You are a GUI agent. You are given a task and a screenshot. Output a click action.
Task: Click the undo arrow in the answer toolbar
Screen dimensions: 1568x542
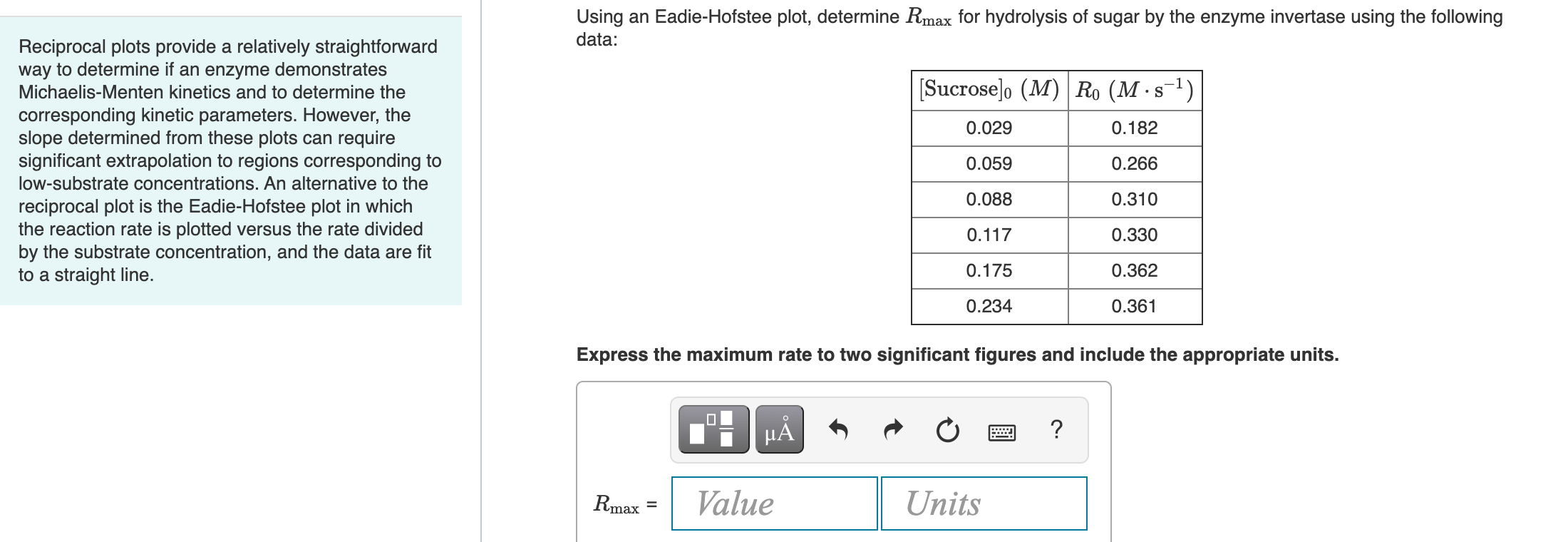click(x=838, y=429)
